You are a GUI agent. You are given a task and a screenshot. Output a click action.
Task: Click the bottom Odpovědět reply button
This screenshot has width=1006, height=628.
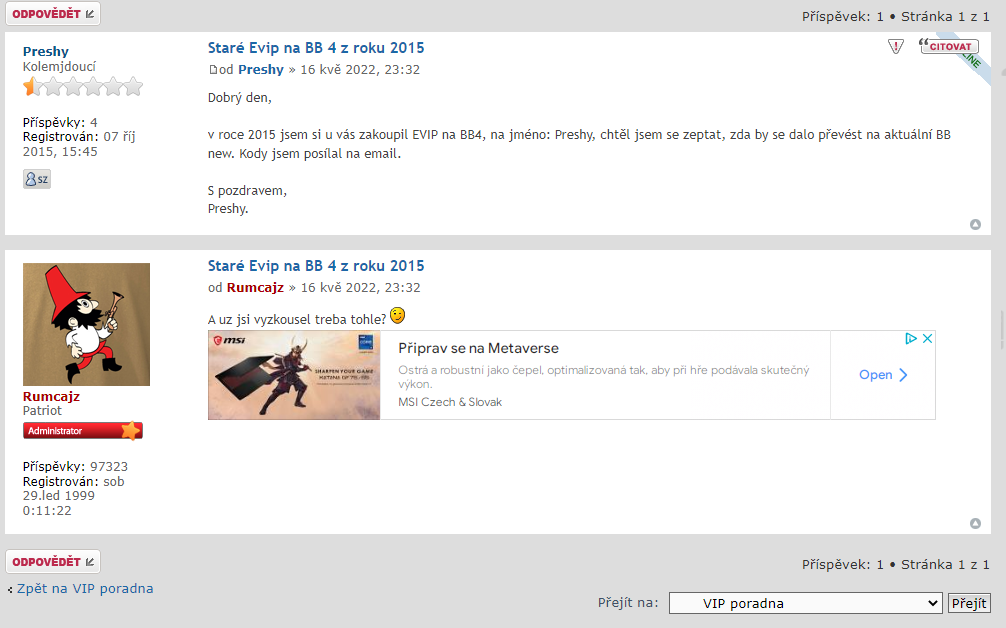53,562
